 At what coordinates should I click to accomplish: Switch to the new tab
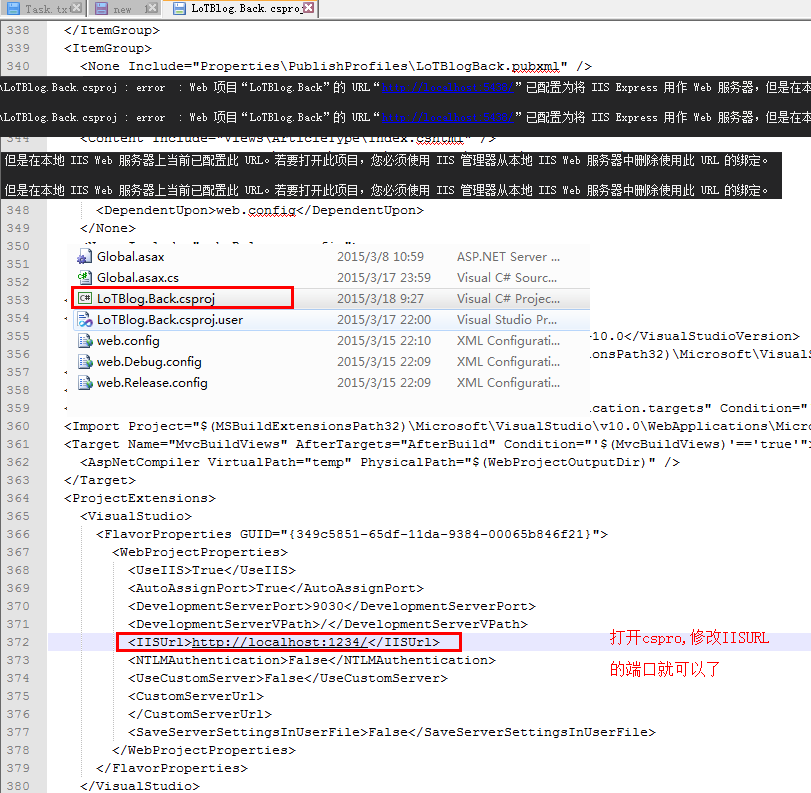click(x=123, y=9)
